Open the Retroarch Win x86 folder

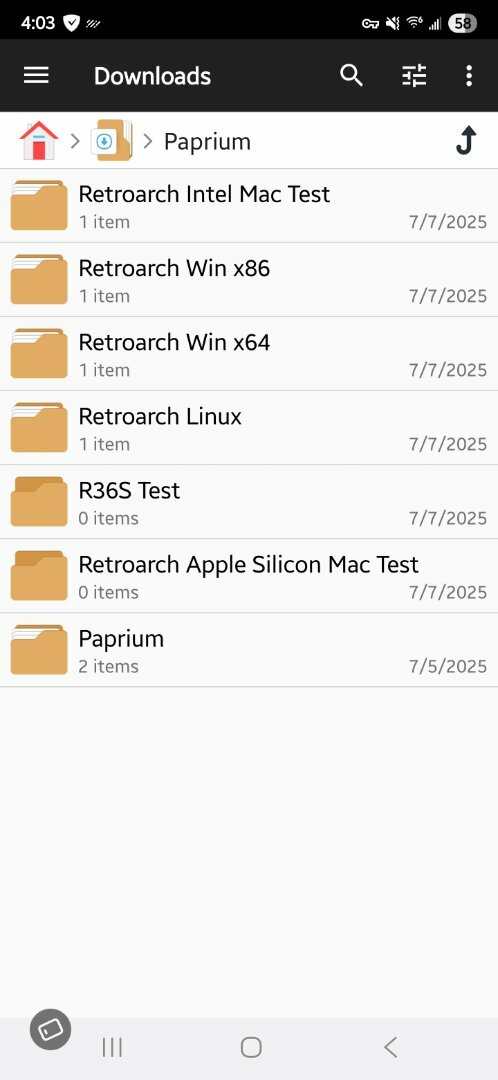pyautogui.click(x=249, y=280)
